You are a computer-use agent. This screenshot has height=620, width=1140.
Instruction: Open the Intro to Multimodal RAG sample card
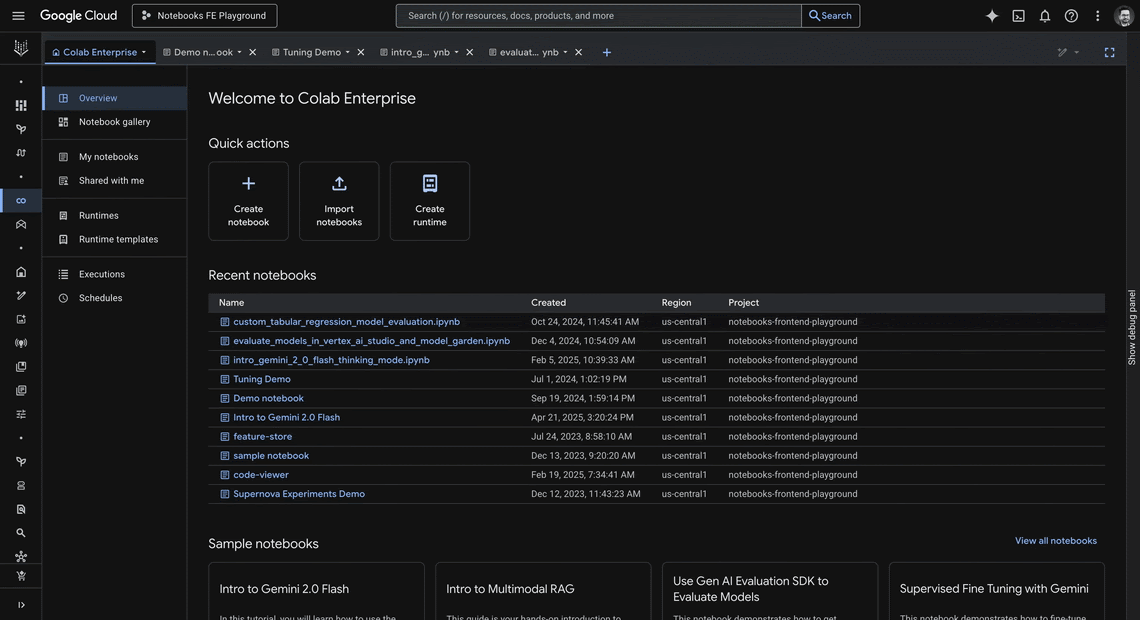(543, 591)
